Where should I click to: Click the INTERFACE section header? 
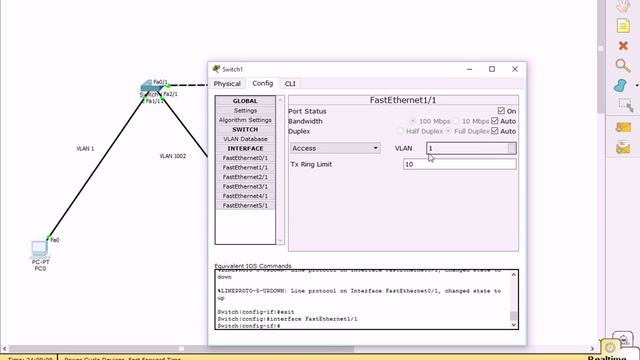245,149
